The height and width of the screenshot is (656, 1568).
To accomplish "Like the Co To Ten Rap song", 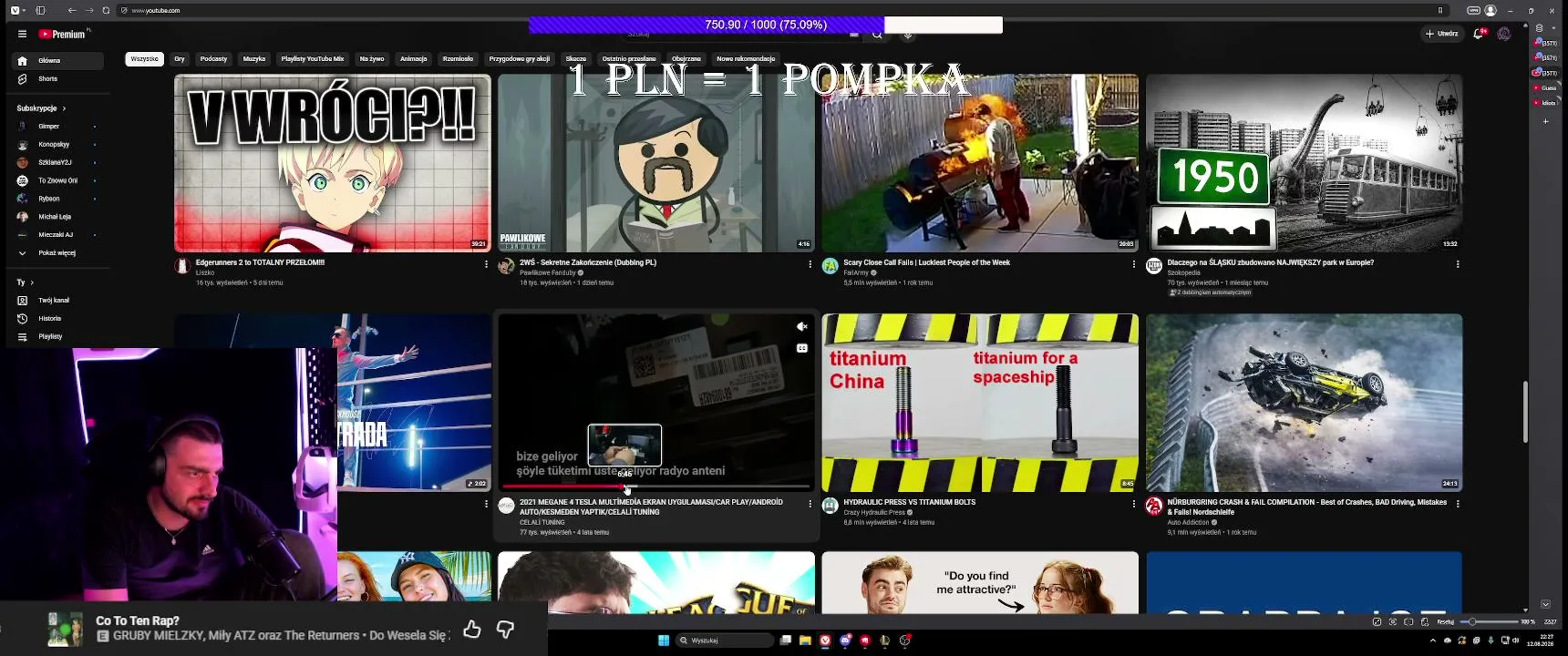I will click(x=471, y=630).
